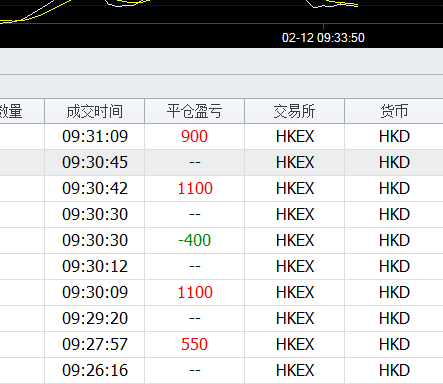Click the profit value 550
The height and width of the screenshot is (384, 443).
coord(195,344)
